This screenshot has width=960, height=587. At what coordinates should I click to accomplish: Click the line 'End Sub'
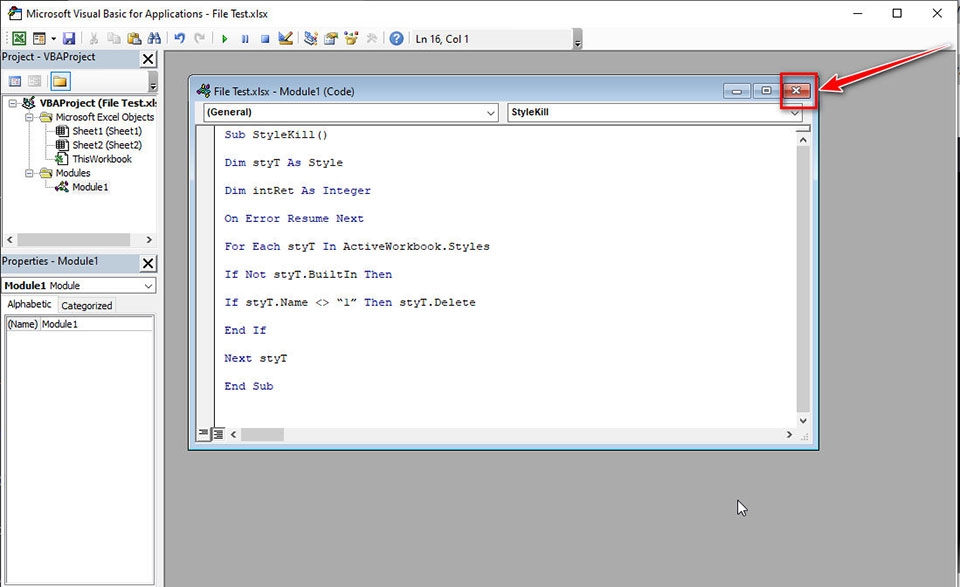point(249,386)
